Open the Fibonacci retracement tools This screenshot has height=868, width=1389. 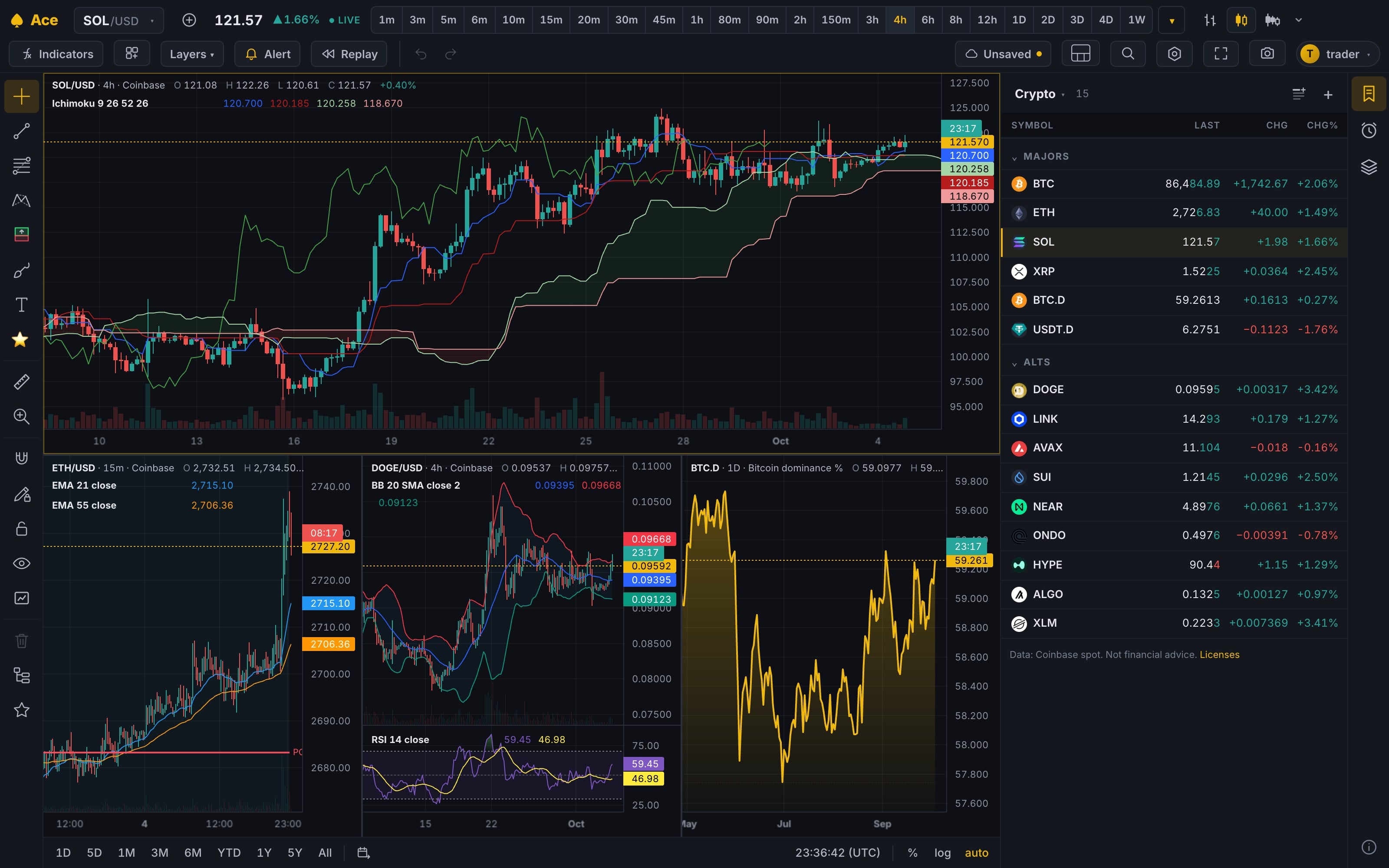pyautogui.click(x=21, y=166)
